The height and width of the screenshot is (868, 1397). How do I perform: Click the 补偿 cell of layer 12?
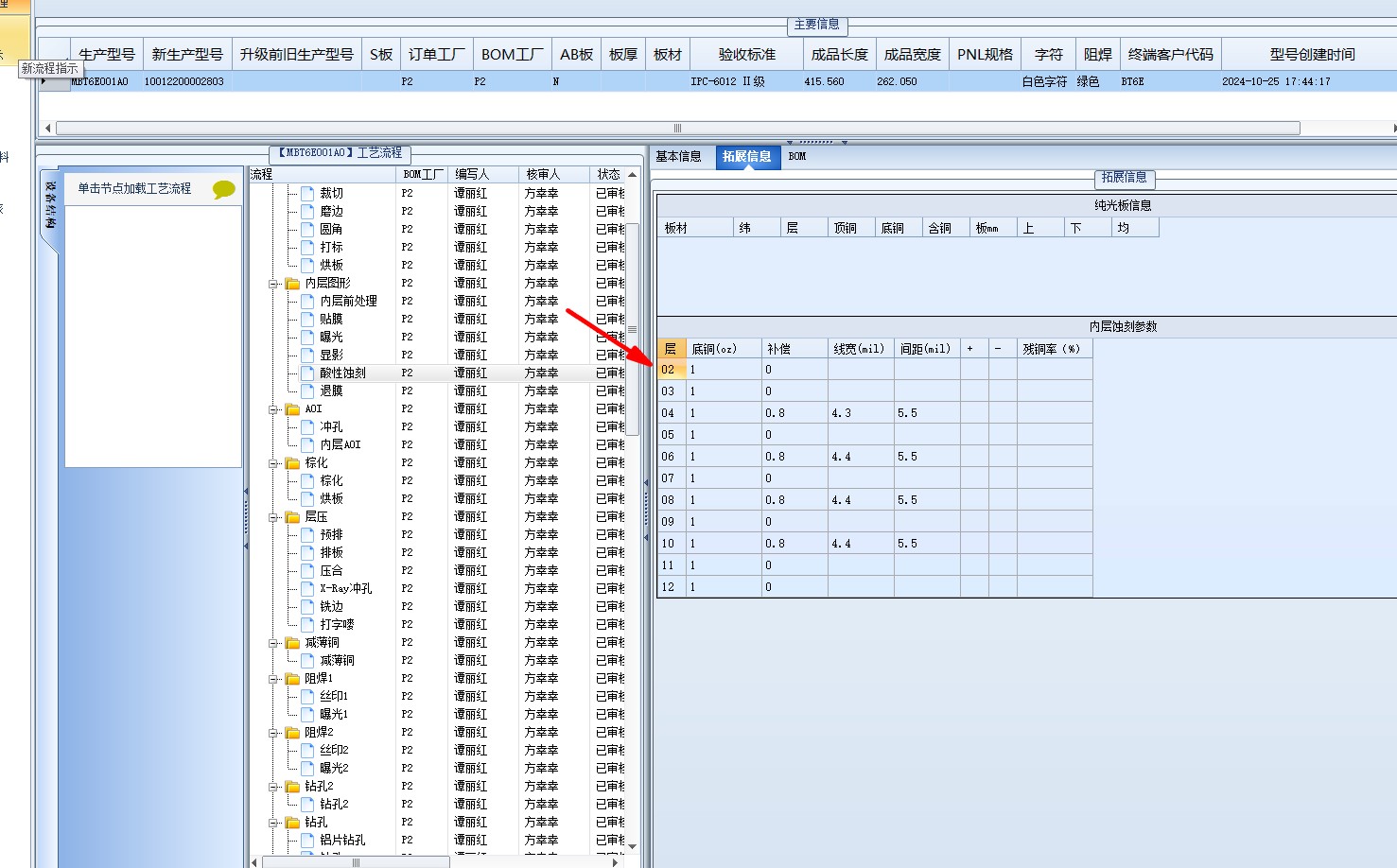(795, 587)
